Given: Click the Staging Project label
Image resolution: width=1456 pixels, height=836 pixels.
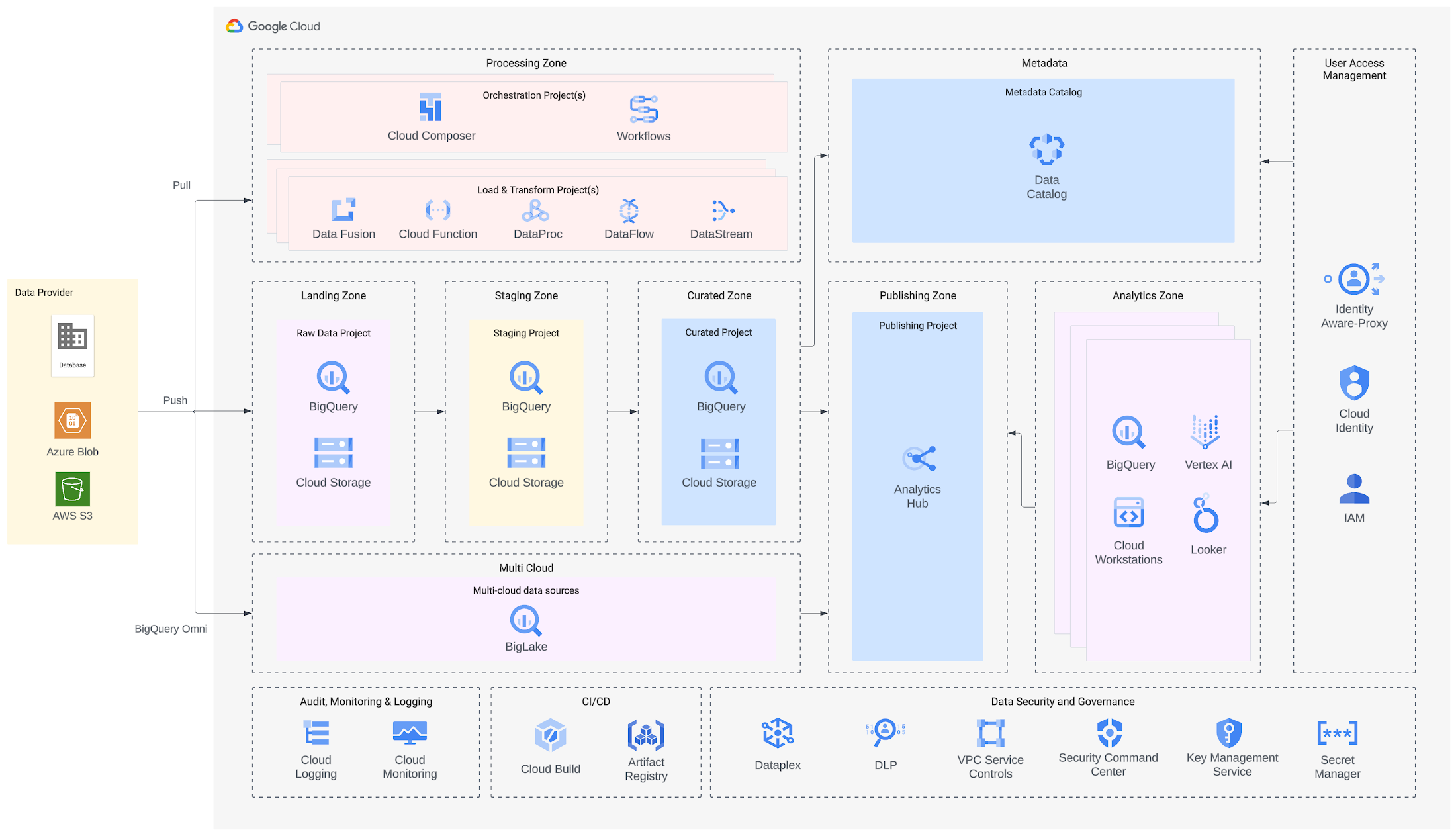Looking at the screenshot, I should coord(526,333).
